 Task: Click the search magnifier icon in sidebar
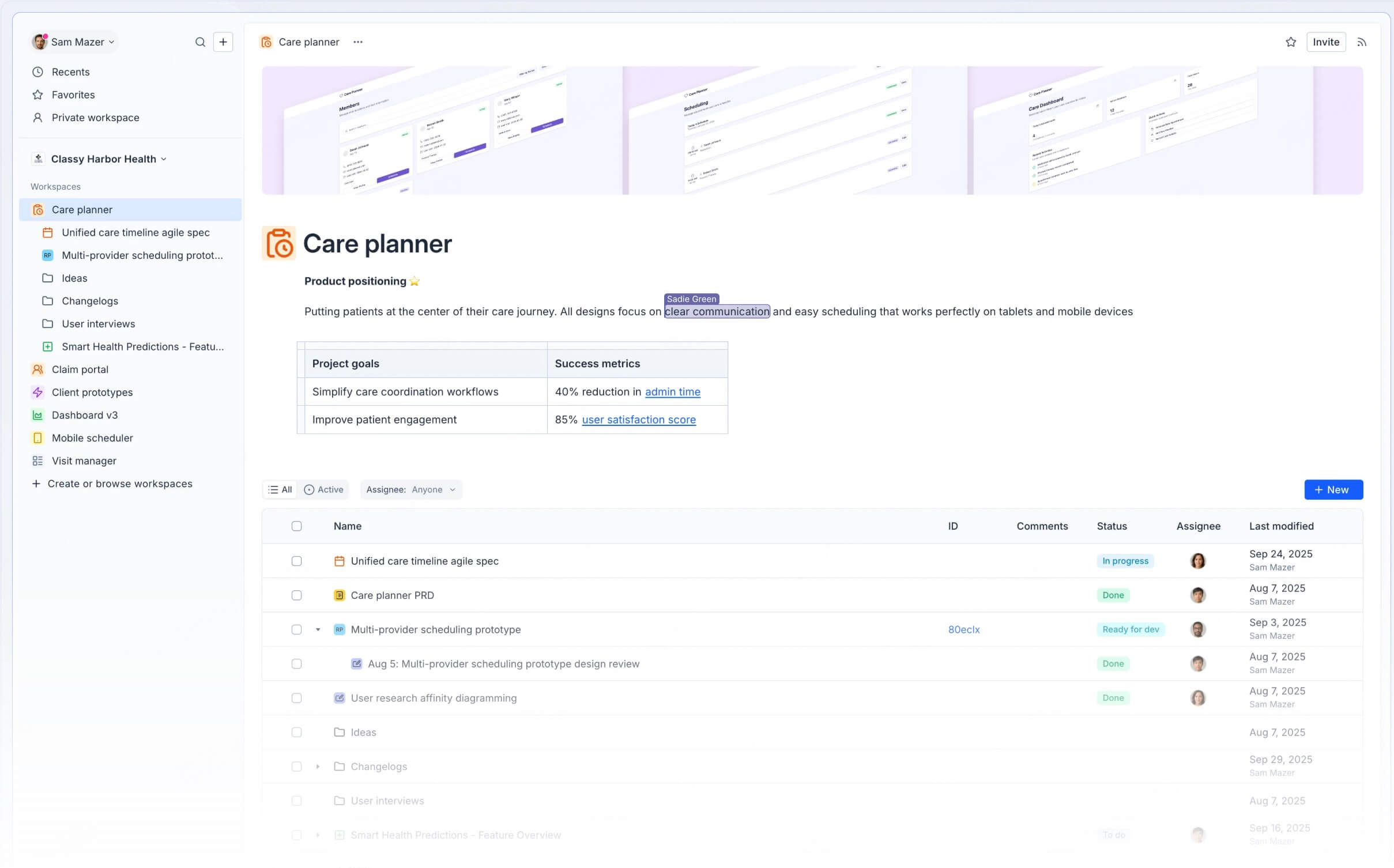[200, 42]
